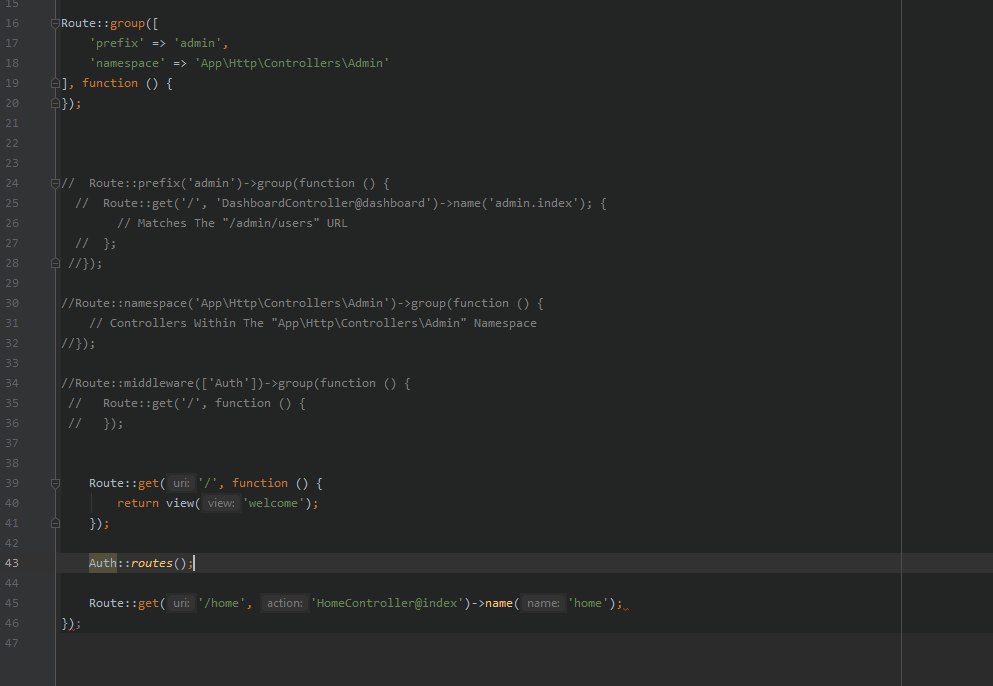This screenshot has height=686, width=993.
Task: Click the 'name' method call on line 45
Action: (498, 604)
